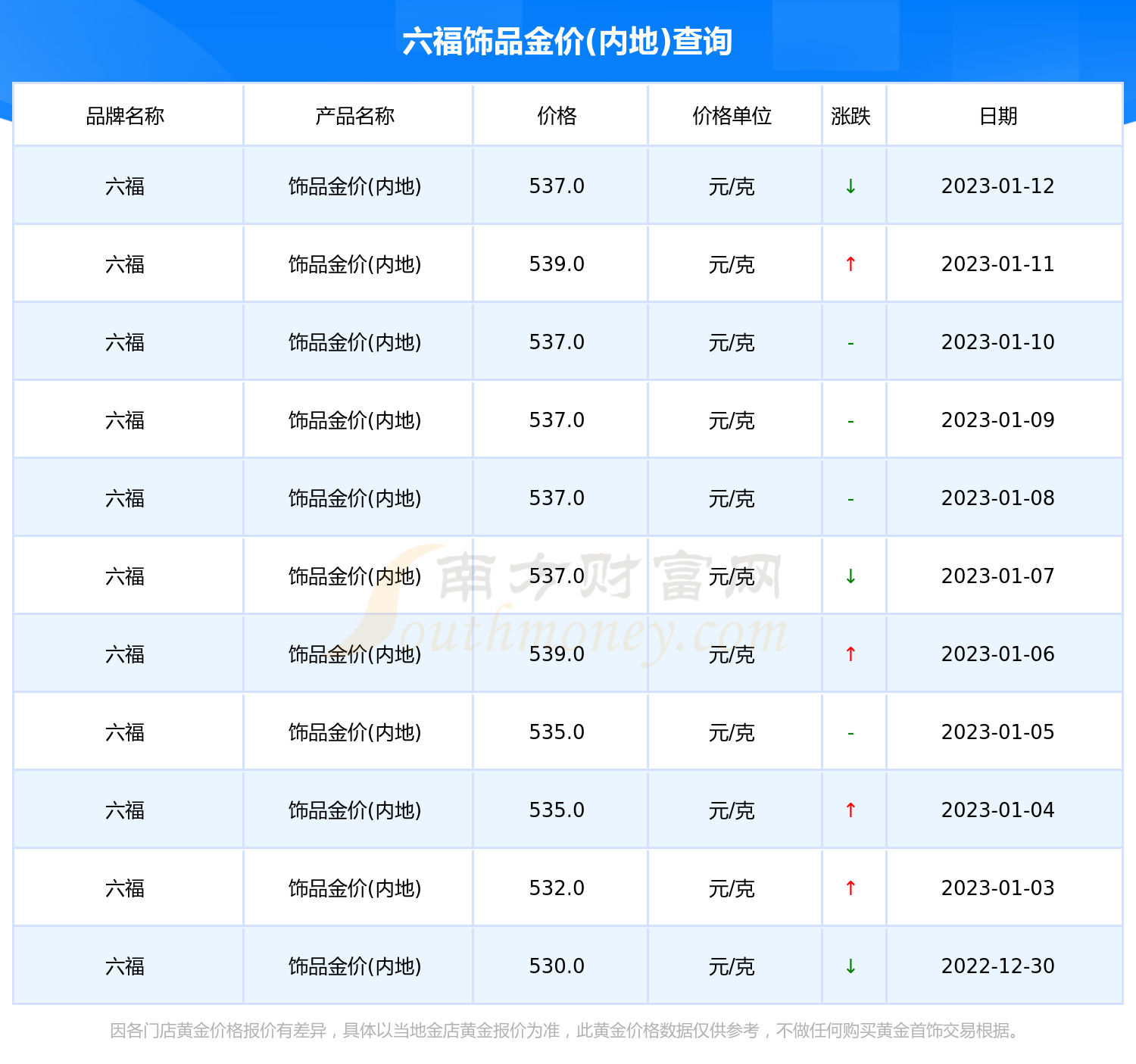Click the green down arrow for 2023-01-07
This screenshot has width=1136, height=1064.
pos(850,576)
